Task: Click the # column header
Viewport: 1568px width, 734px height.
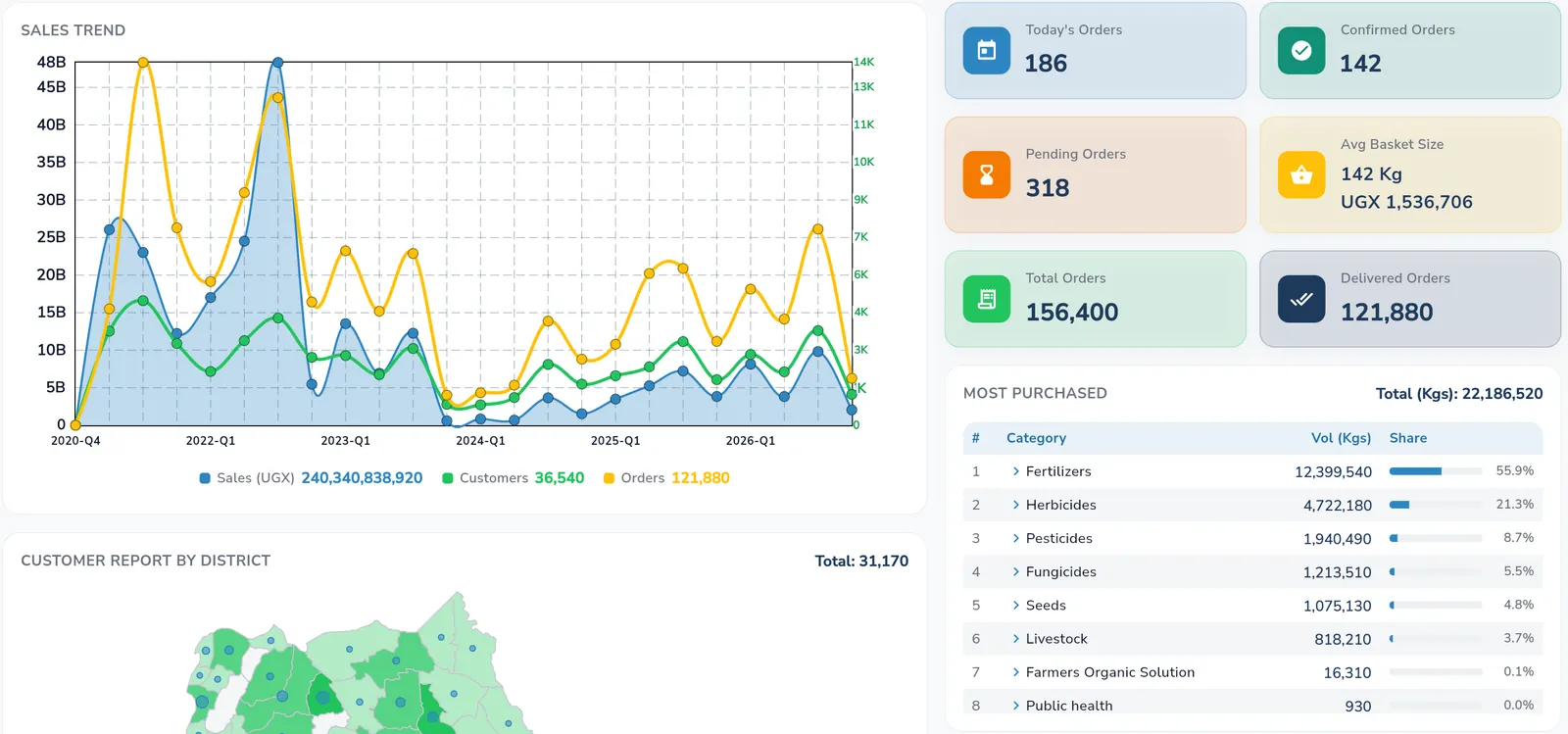Action: point(975,438)
